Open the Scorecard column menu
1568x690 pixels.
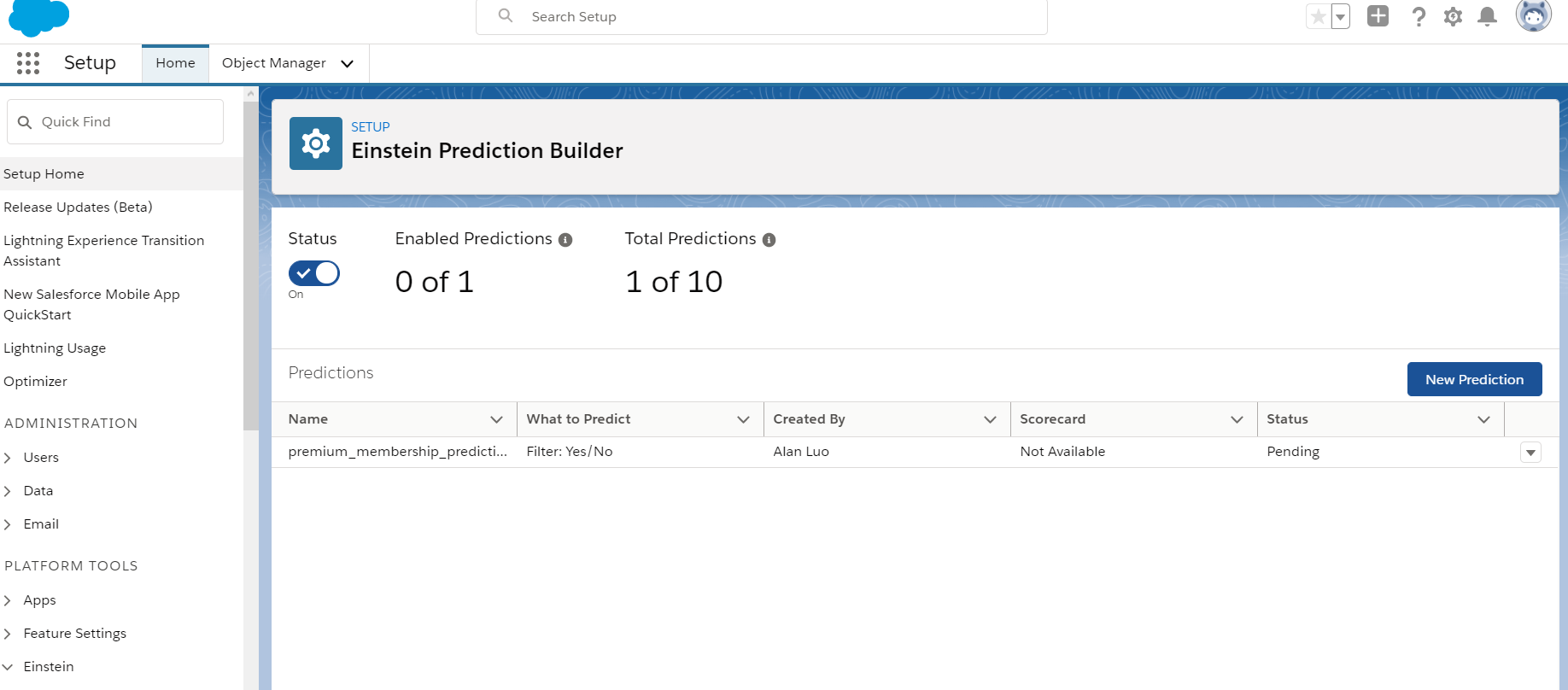pos(1237,419)
